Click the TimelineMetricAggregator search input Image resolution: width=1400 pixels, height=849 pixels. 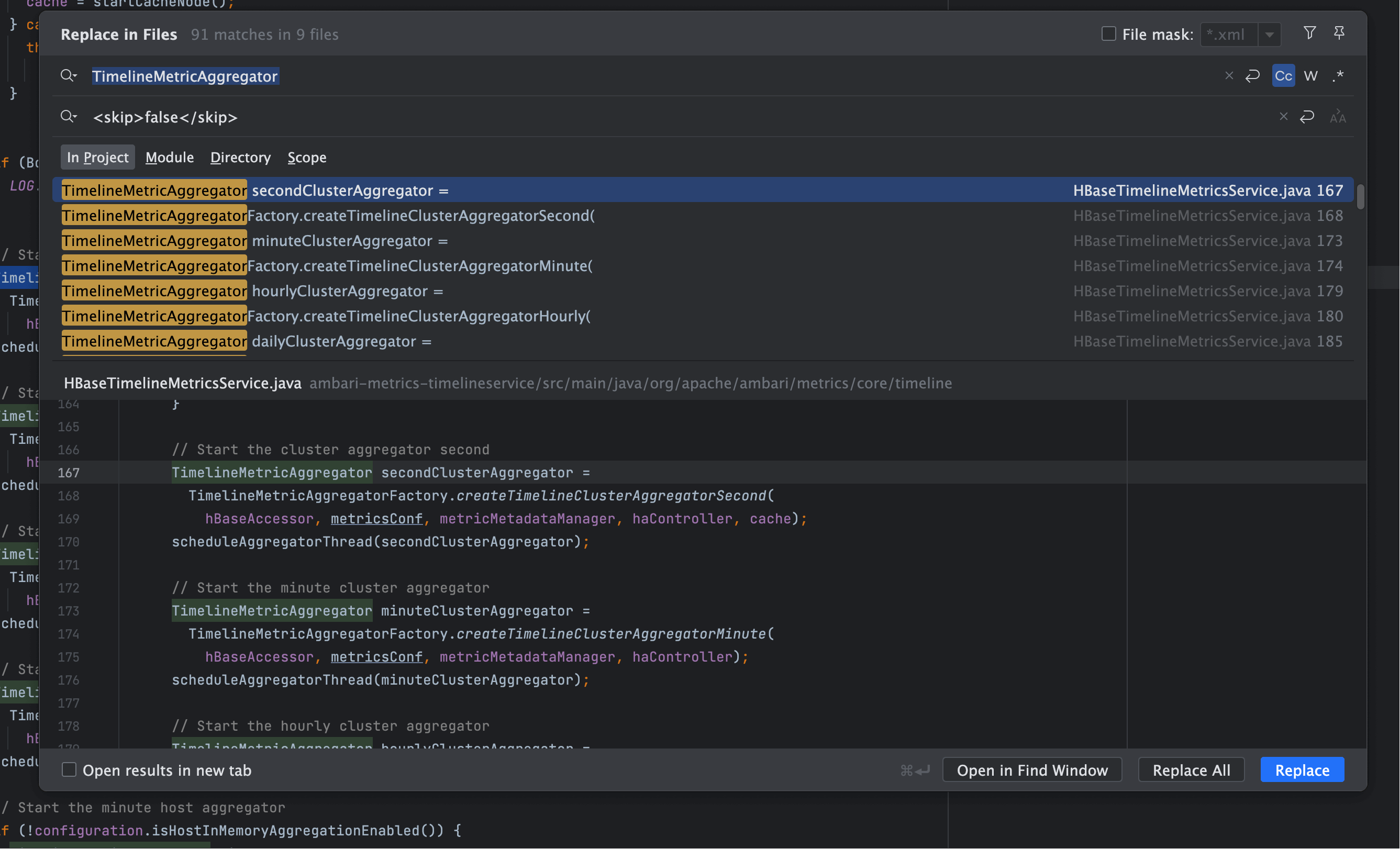(653, 76)
